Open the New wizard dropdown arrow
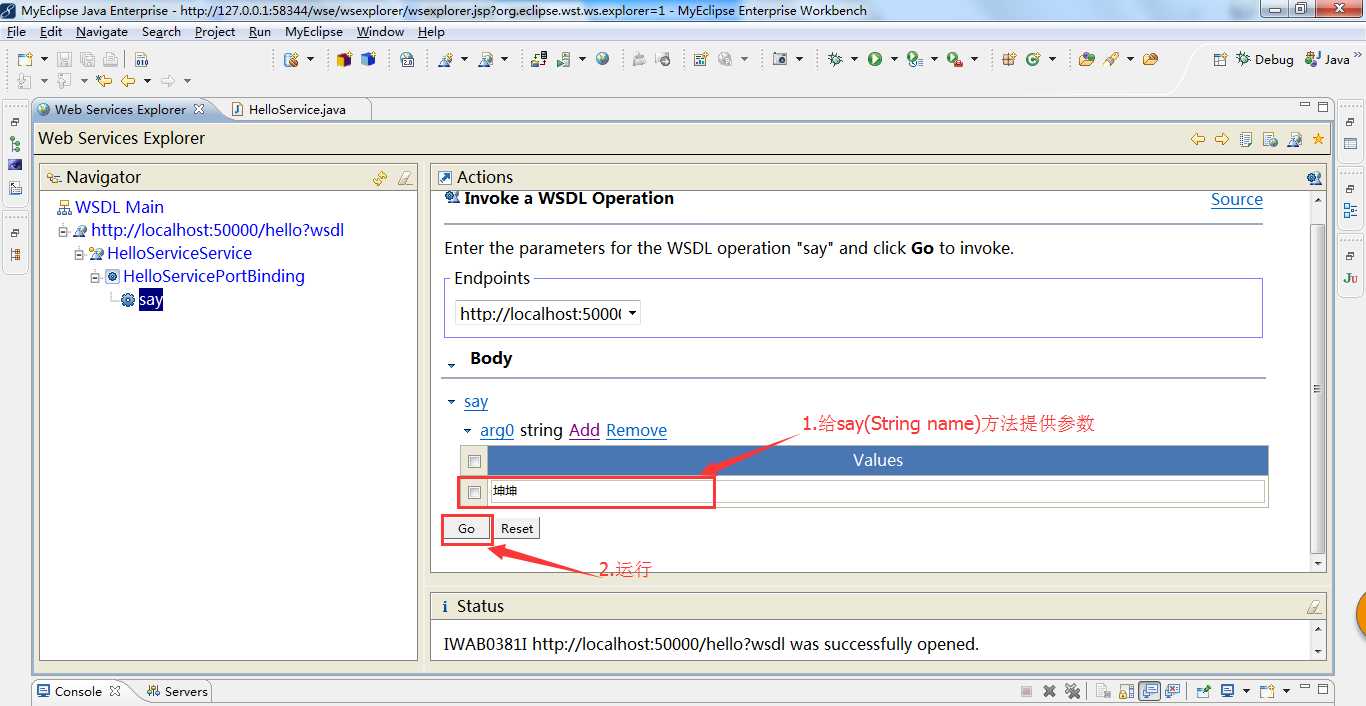This screenshot has height=706, width=1366. coord(44,60)
